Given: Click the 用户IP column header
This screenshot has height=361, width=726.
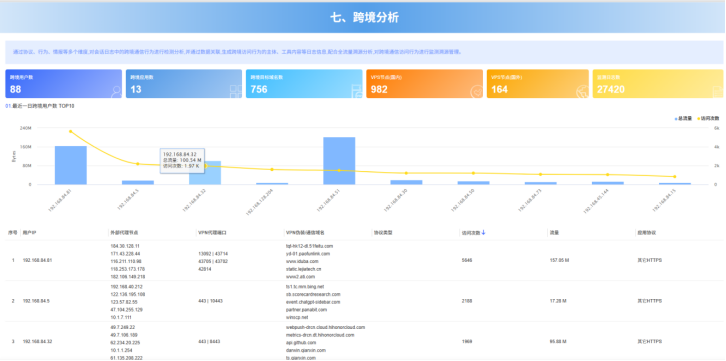Looking at the screenshot, I should pos(30,233).
